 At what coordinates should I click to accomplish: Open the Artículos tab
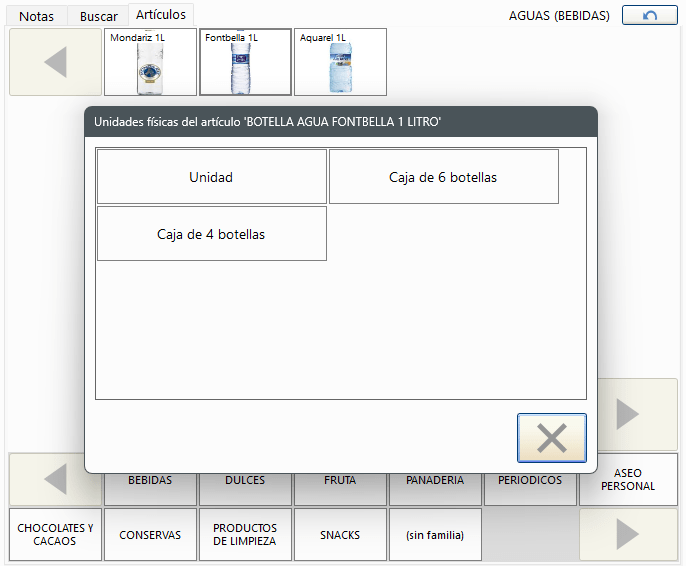(x=160, y=14)
